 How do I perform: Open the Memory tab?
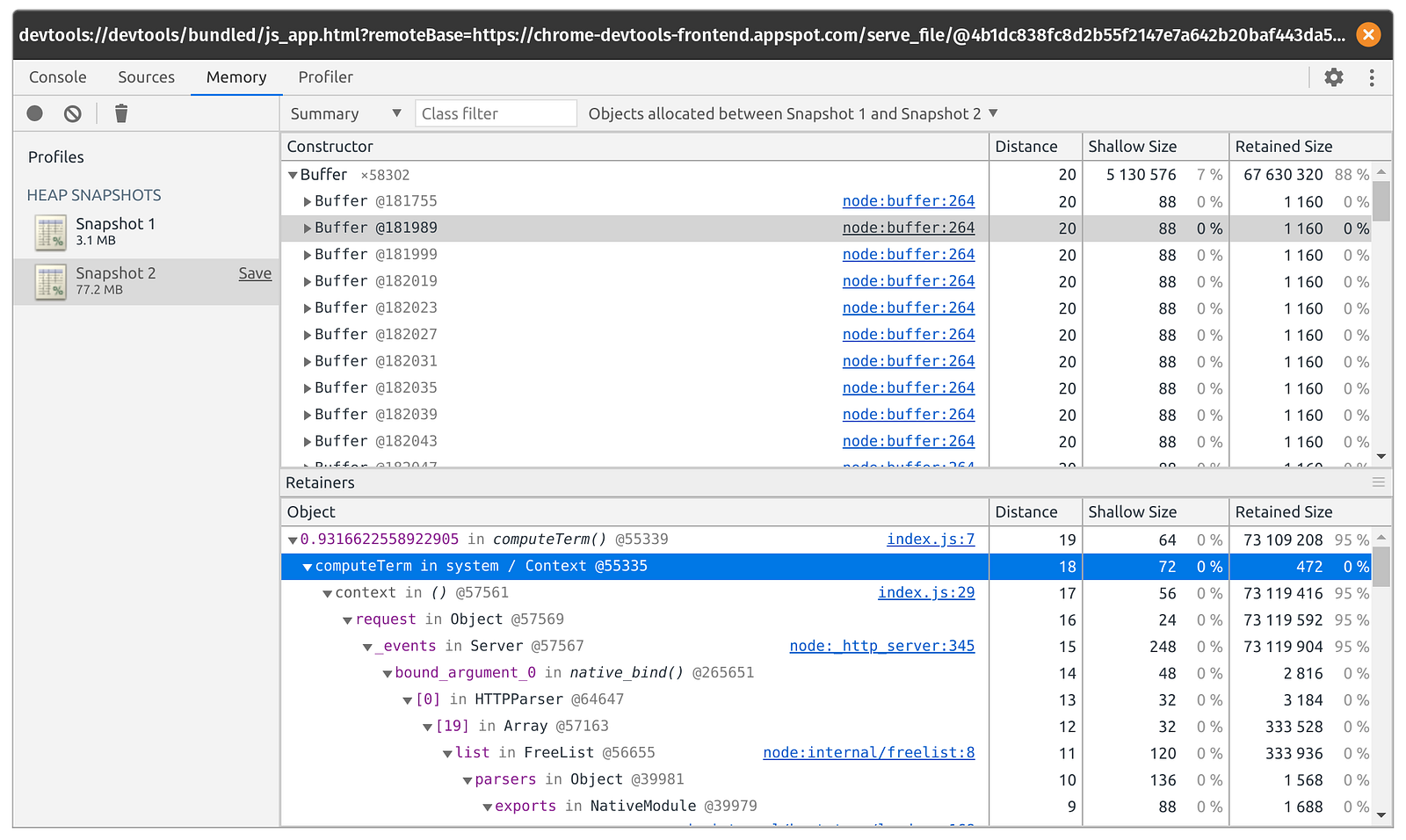pyautogui.click(x=236, y=77)
